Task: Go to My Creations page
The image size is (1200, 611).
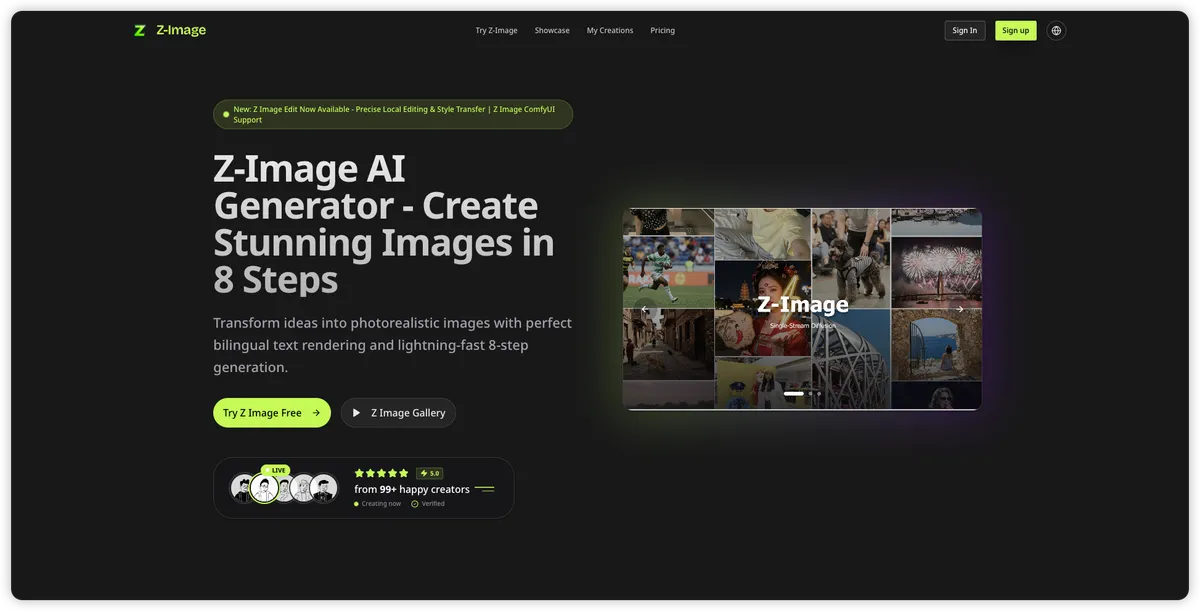Action: (x=610, y=31)
